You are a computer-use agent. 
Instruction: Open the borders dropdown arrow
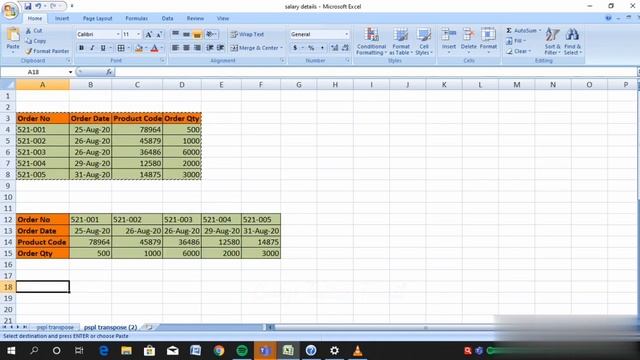pos(128,48)
